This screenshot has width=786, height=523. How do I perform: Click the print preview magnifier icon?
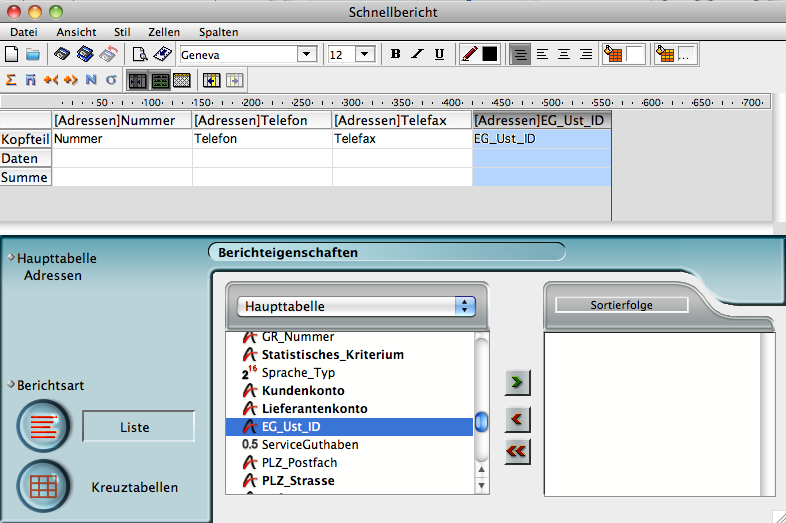[141, 54]
